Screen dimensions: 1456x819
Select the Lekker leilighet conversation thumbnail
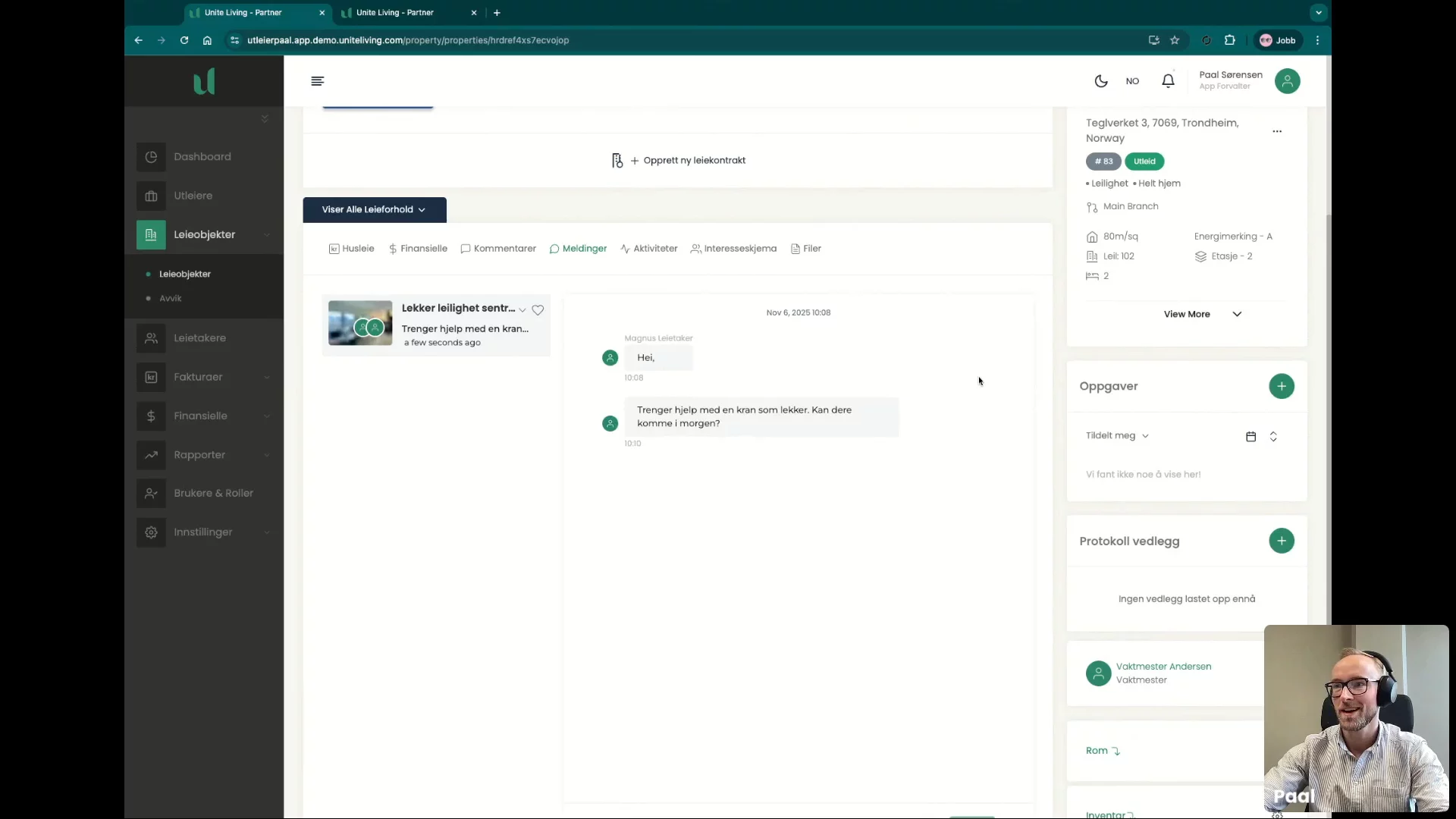coord(360,323)
